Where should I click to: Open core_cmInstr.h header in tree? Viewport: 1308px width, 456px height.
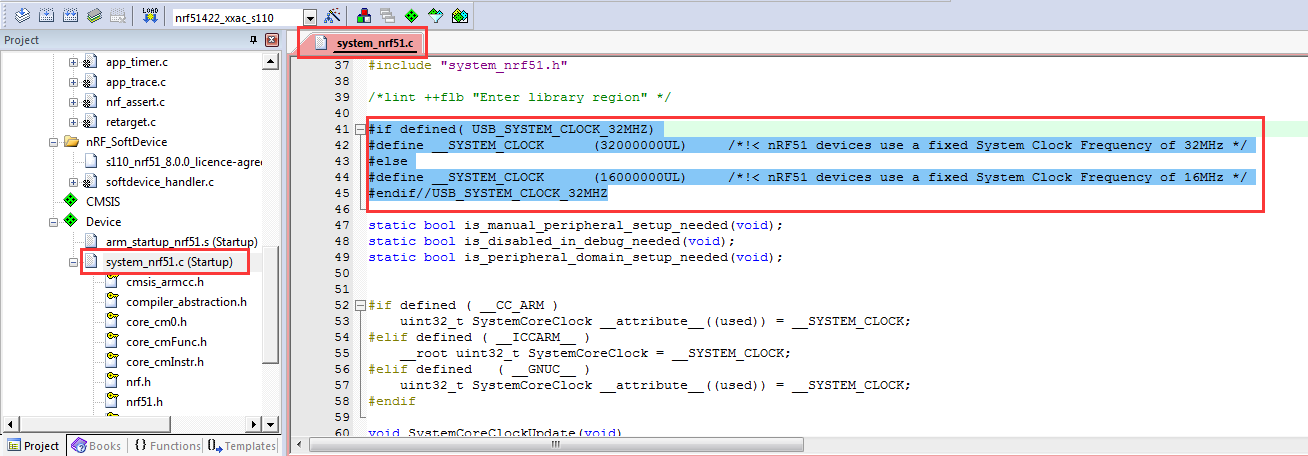pyautogui.click(x=165, y=362)
